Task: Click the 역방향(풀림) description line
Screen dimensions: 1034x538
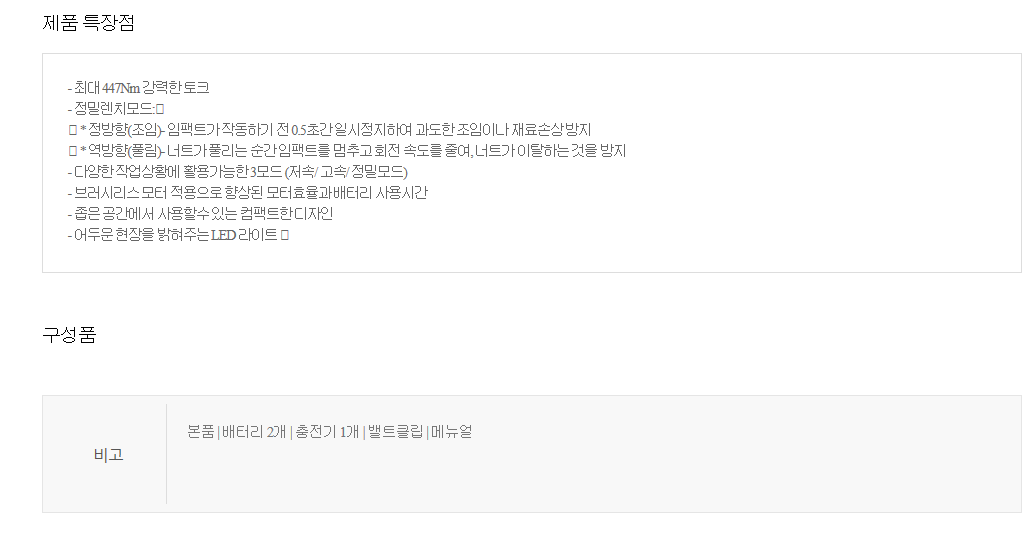Action: (348, 151)
